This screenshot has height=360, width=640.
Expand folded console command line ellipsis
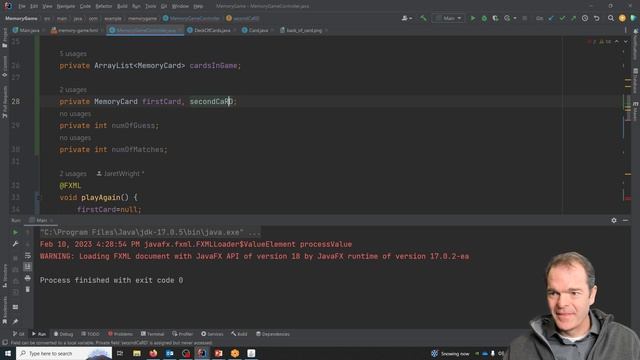[x=254, y=232]
